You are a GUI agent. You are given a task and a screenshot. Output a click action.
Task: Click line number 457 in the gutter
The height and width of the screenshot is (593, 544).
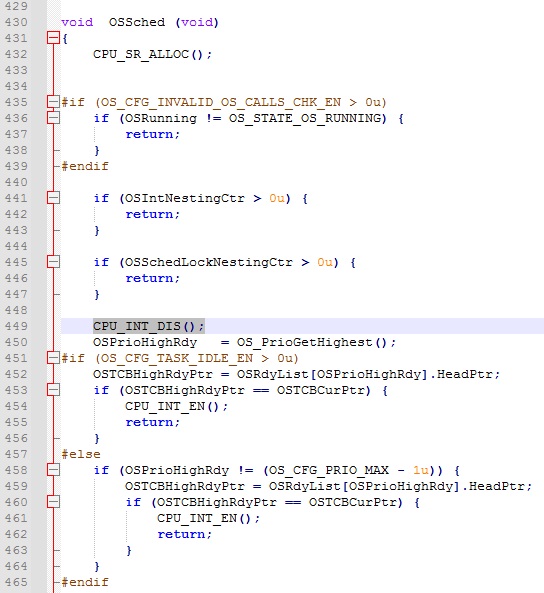16,454
